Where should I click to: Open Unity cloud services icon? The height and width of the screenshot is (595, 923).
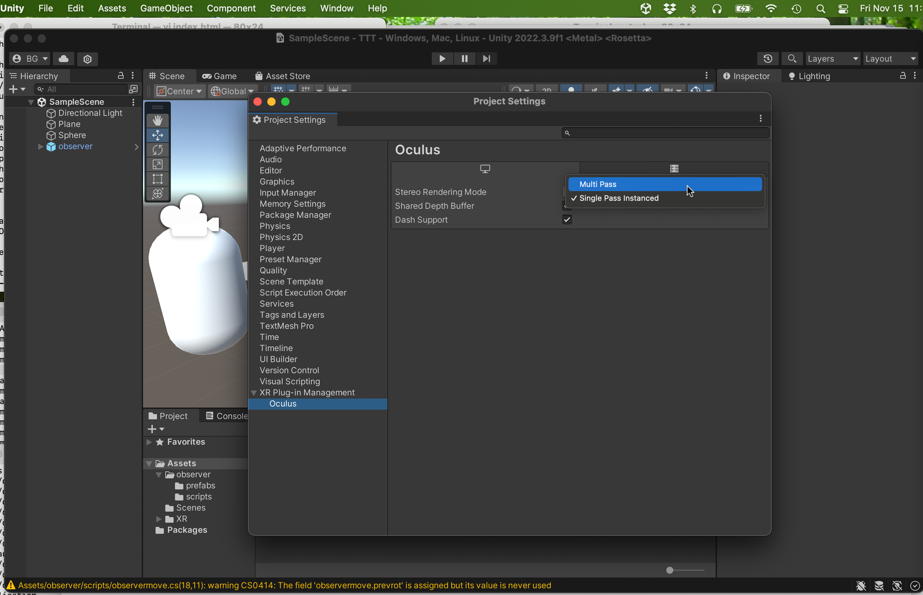click(x=64, y=59)
